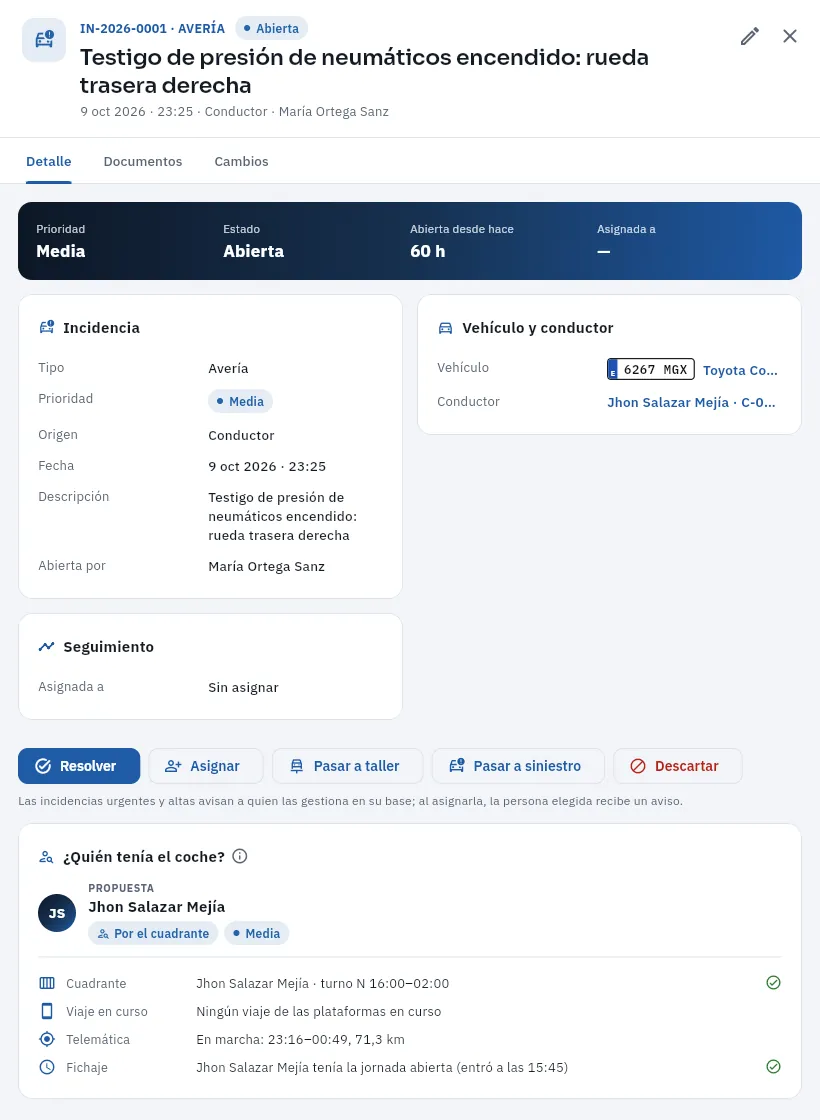Open the Toyota Co... vehicle link
820x1120 pixels.
pos(740,370)
